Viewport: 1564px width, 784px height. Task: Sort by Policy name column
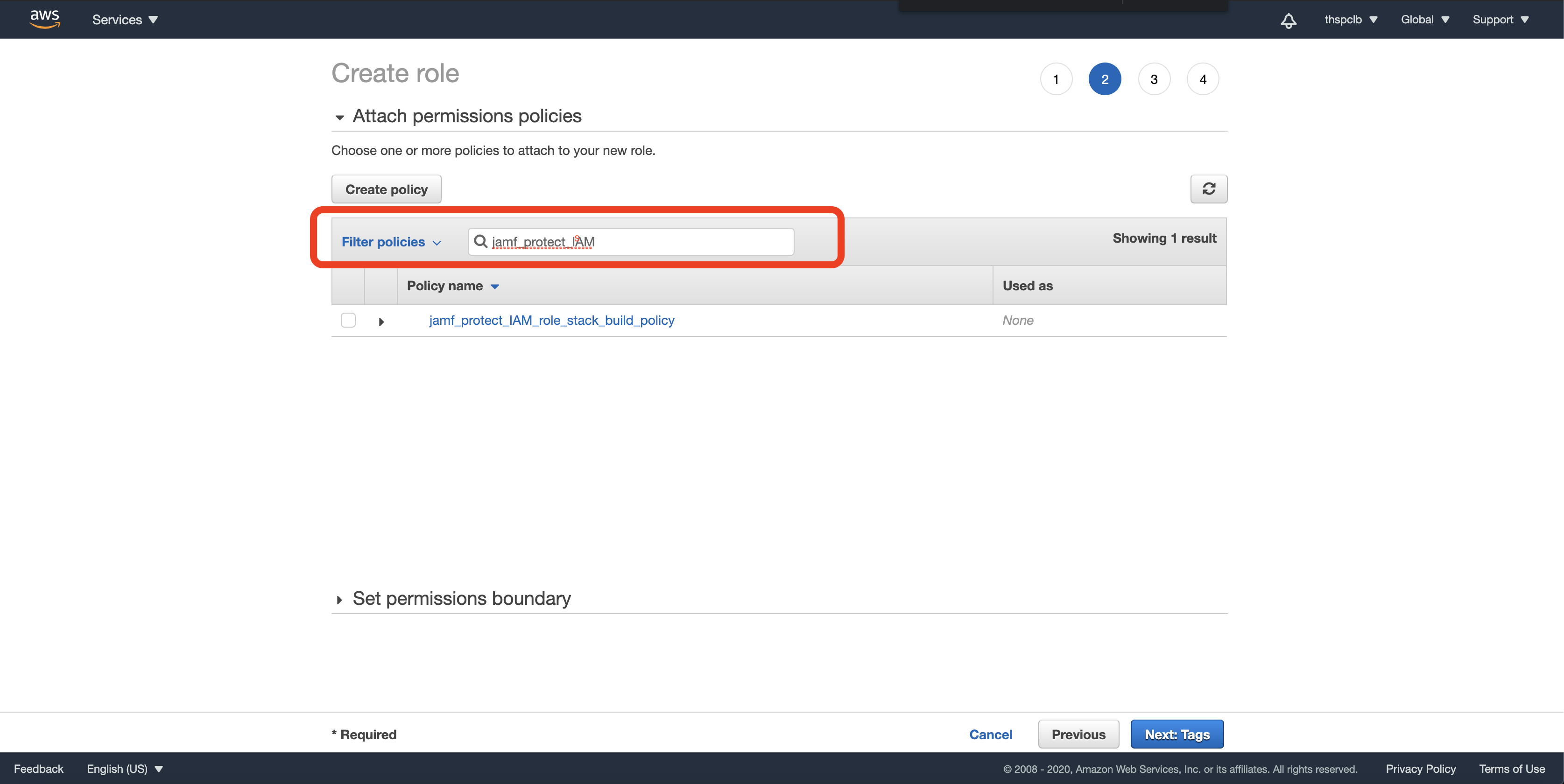click(x=452, y=286)
